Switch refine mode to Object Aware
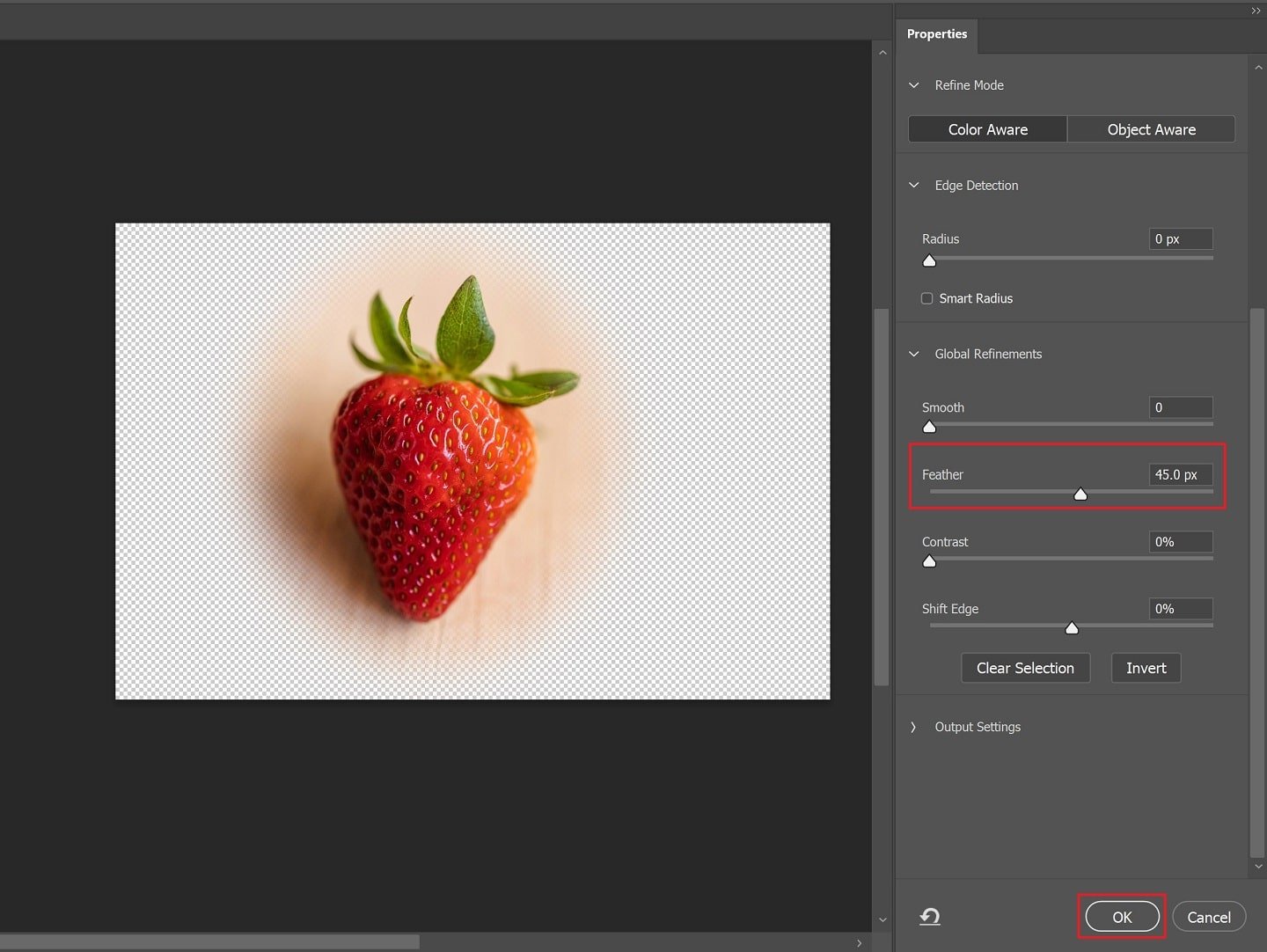 tap(1151, 129)
